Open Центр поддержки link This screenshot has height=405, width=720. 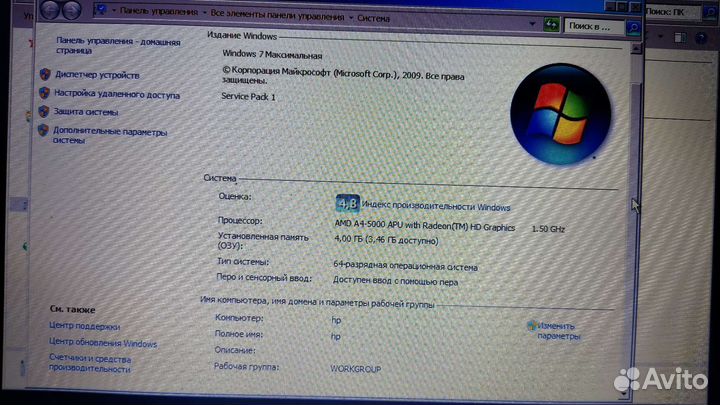84,326
